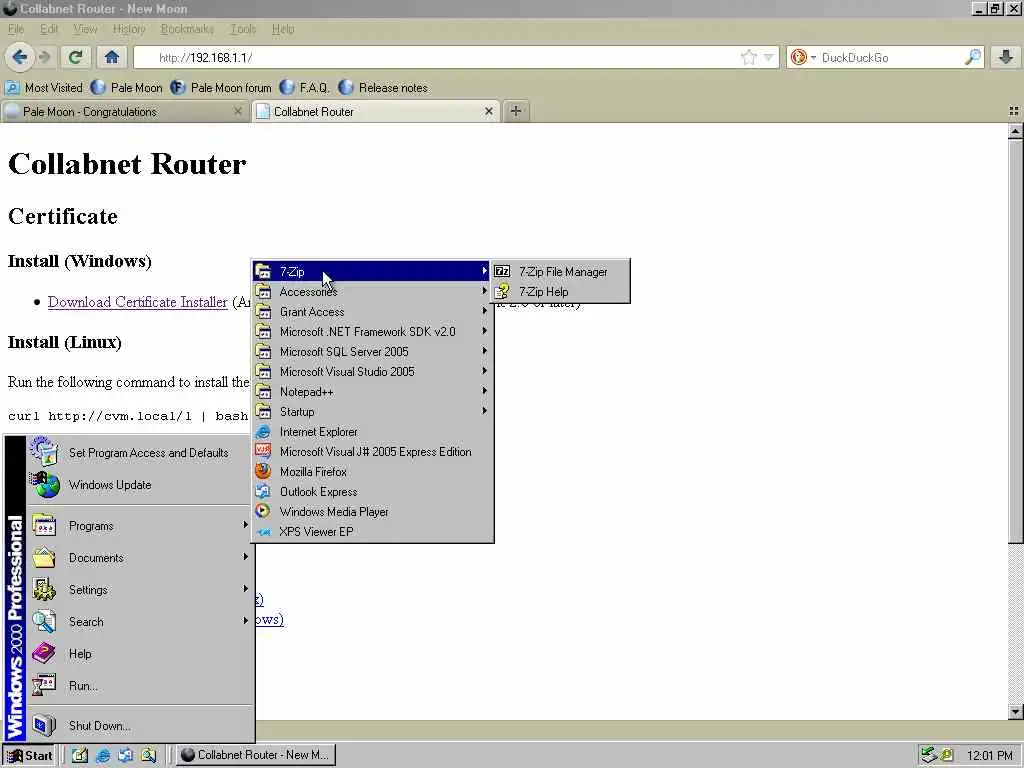Open Set Program Access and Defaults

[x=139, y=453]
